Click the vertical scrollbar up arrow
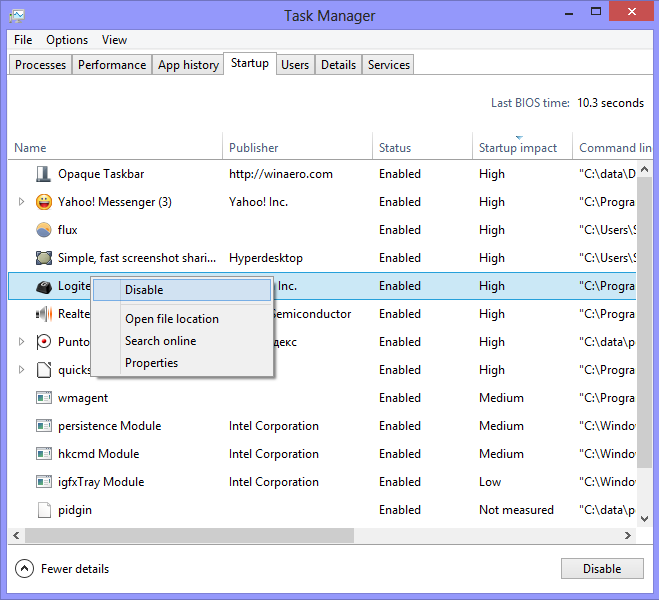The width and height of the screenshot is (659, 600). tap(644, 169)
